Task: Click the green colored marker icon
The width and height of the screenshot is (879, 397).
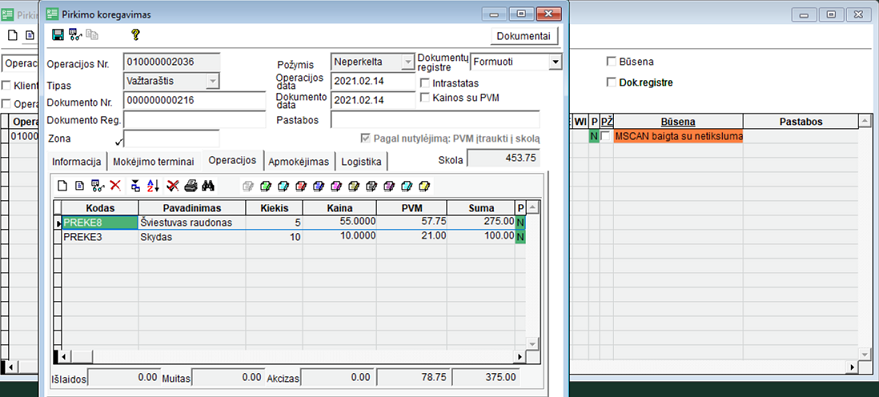Action: (x=266, y=186)
